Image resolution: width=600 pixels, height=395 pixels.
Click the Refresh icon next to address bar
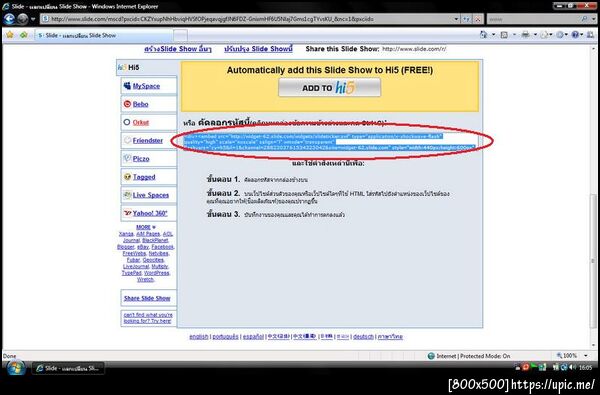467,19
